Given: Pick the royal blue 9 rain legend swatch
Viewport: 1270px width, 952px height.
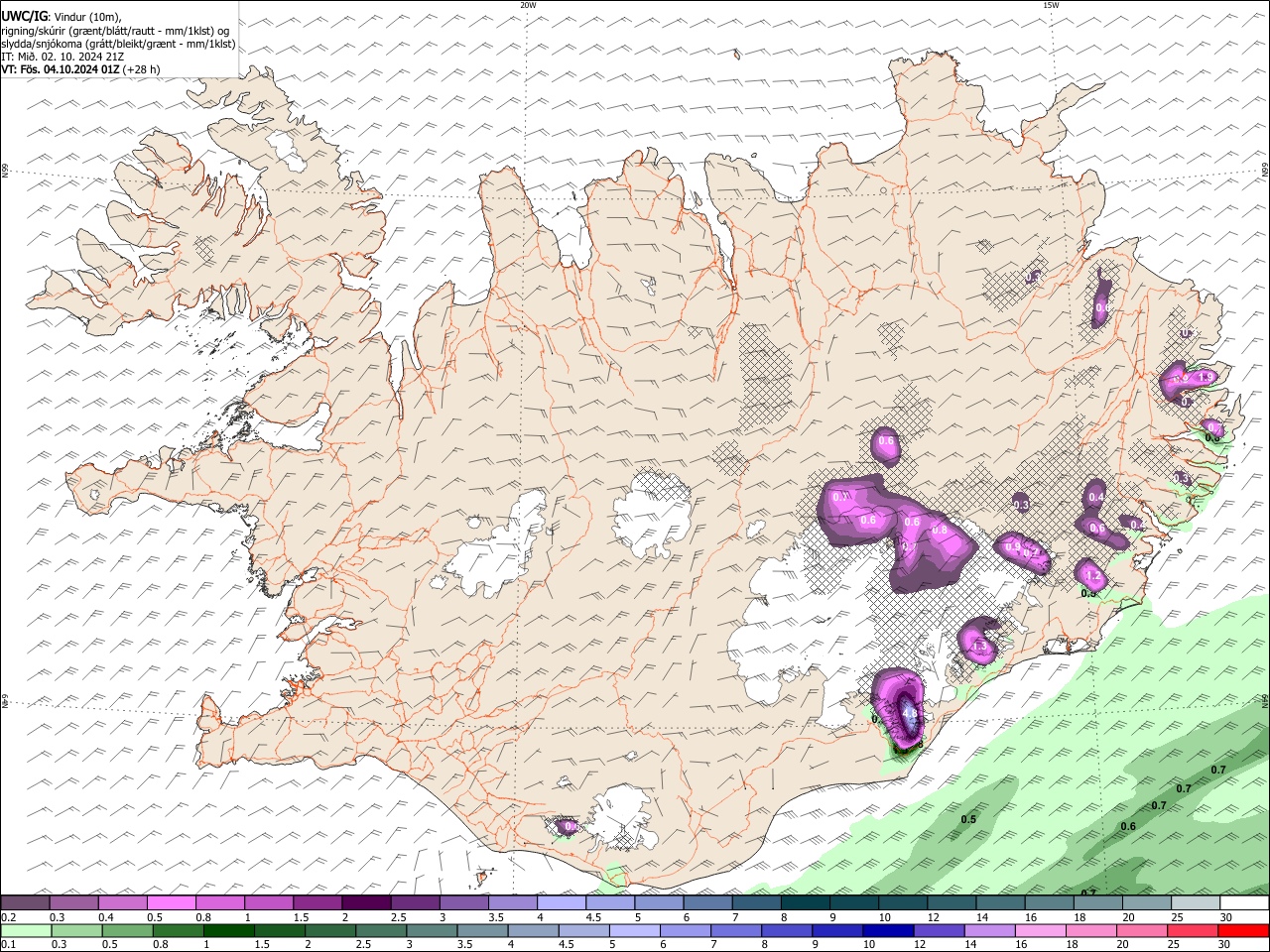Looking at the screenshot, I should [837, 931].
